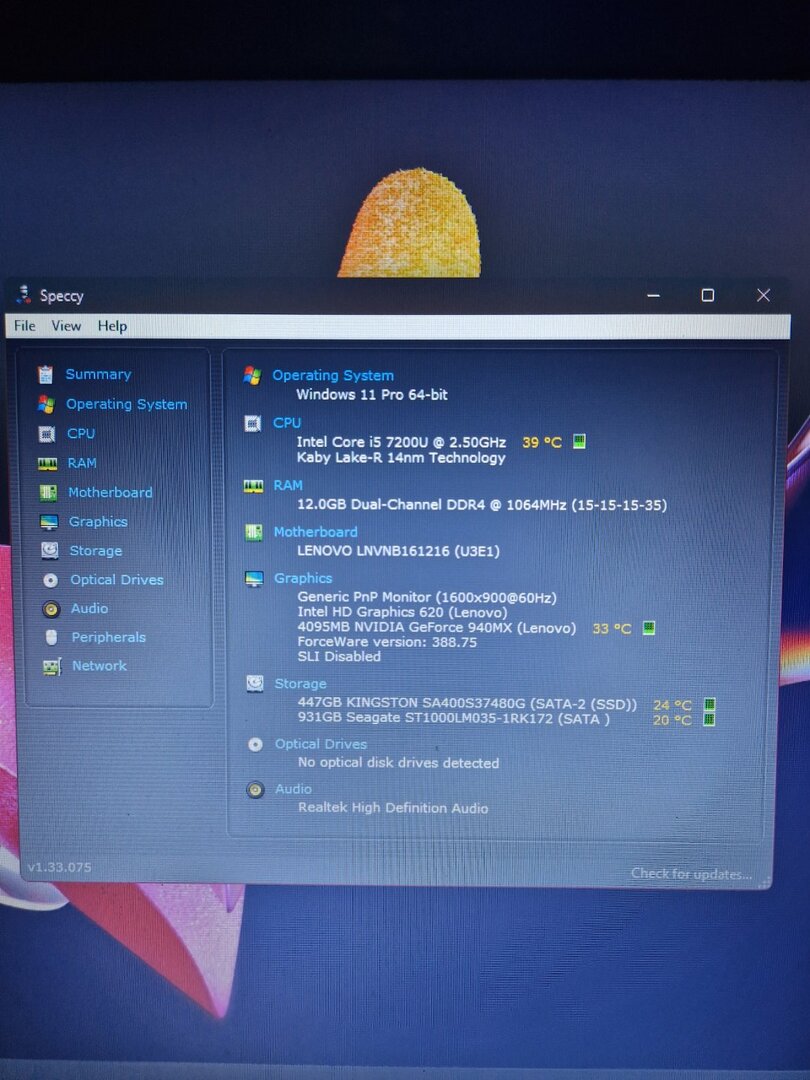Screen dimensions: 810x1080
Task: Click the Windows 11 Pro 64-bit text
Action: coord(372,395)
